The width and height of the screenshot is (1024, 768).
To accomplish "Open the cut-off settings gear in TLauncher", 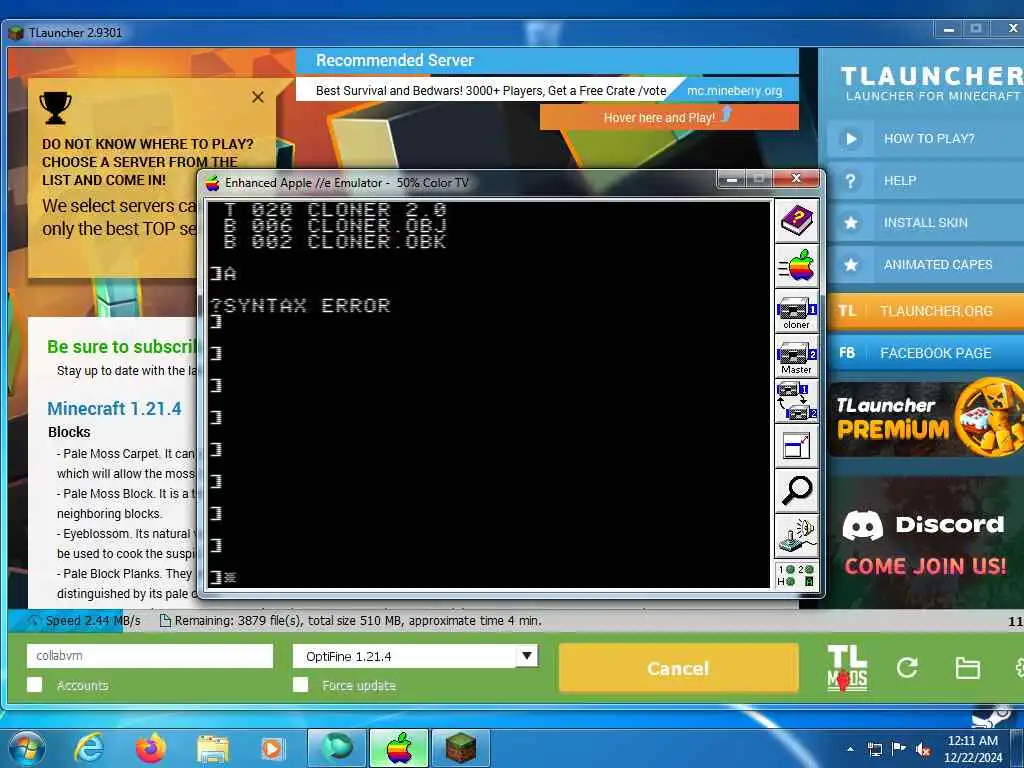I will point(1019,668).
